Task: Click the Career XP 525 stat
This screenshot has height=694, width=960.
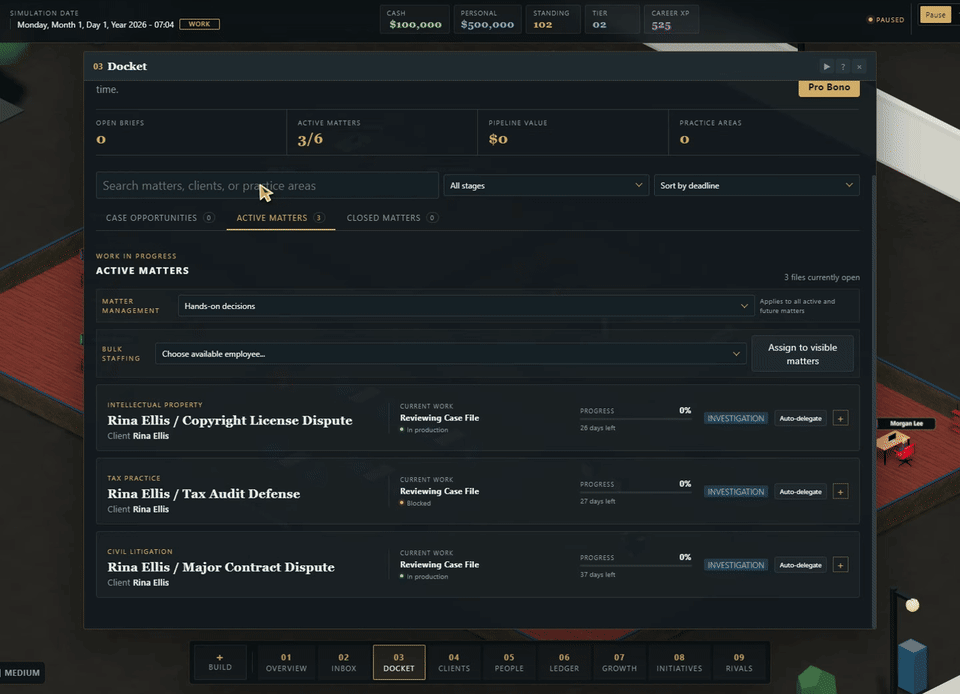Action: tap(671, 20)
